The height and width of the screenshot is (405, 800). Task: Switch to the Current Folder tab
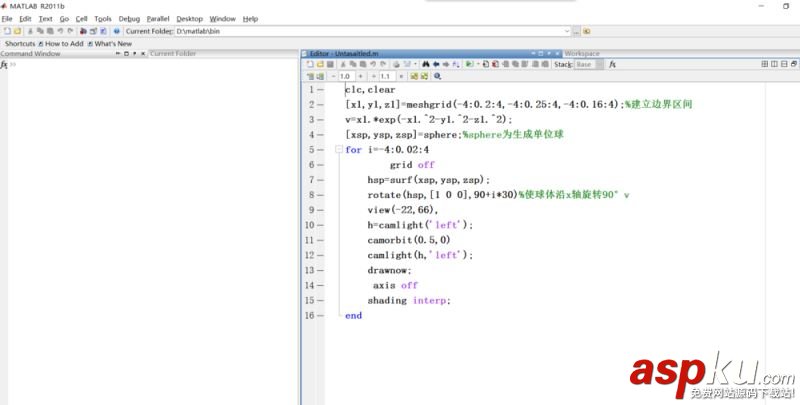173,53
